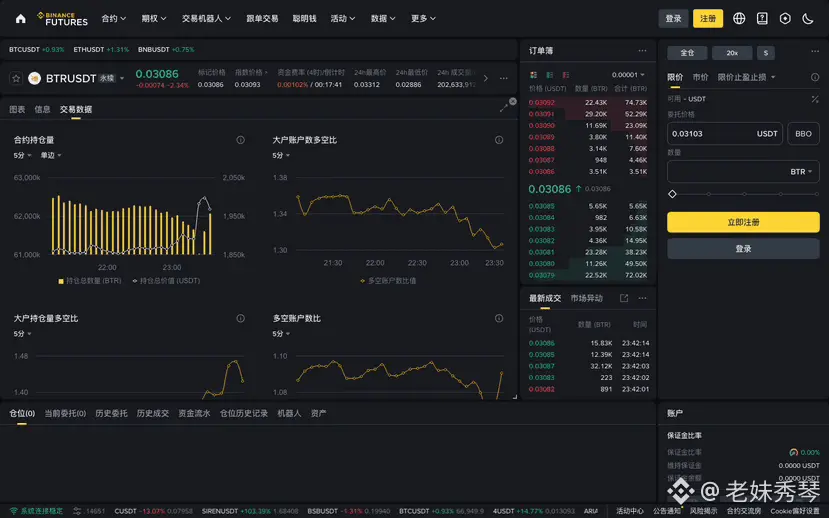Pop out the recent trades panel
The width and height of the screenshot is (829, 518).
(624, 298)
